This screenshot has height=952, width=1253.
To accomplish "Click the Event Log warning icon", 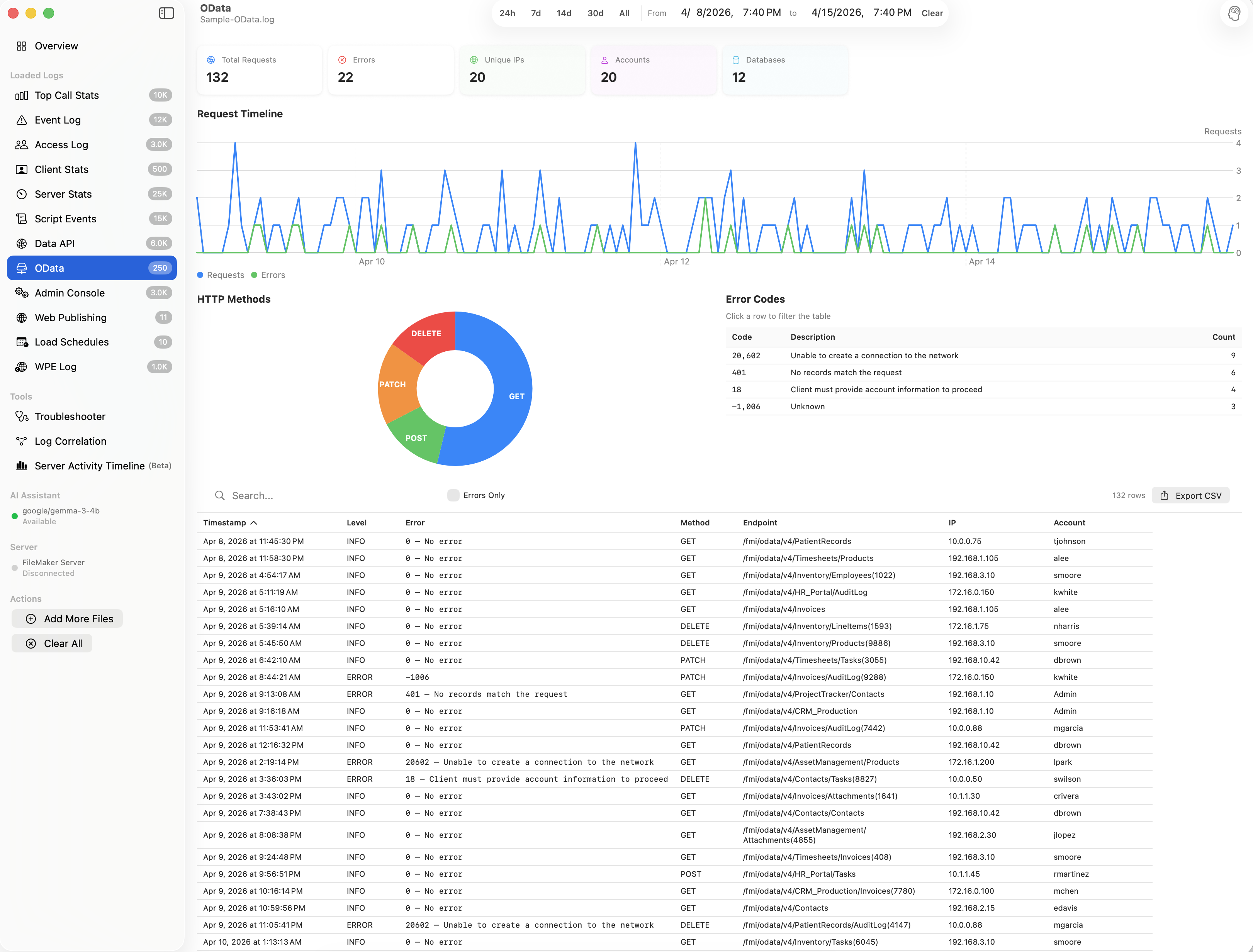I will 22,120.
